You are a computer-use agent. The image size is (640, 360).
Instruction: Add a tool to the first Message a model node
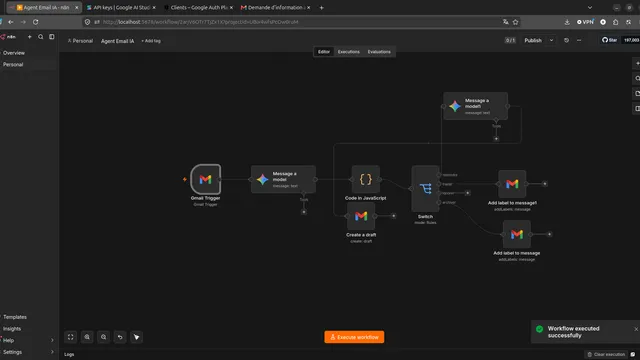pos(304,212)
